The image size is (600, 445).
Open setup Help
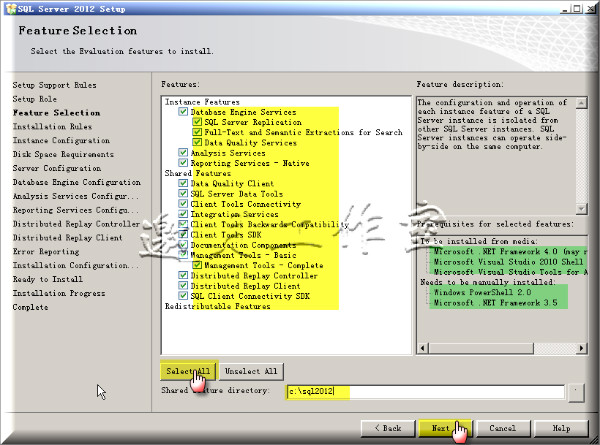(561, 428)
